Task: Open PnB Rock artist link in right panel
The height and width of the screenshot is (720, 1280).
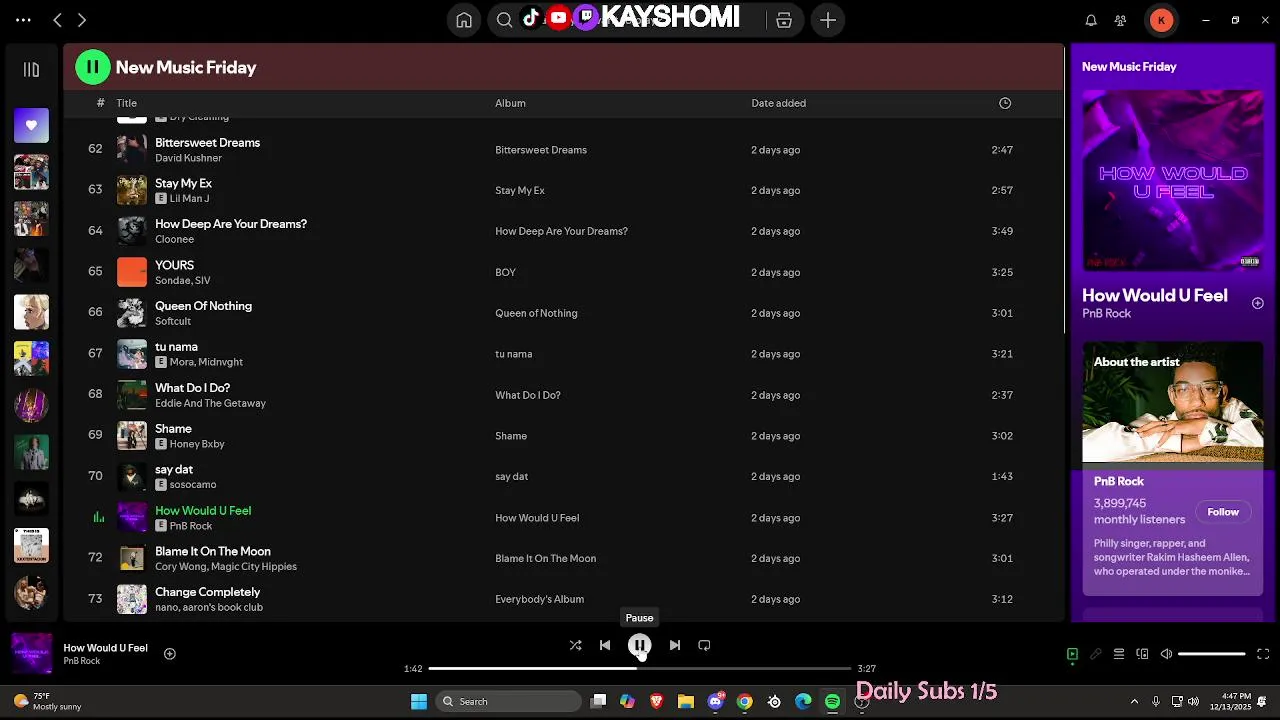Action: [x=1106, y=313]
